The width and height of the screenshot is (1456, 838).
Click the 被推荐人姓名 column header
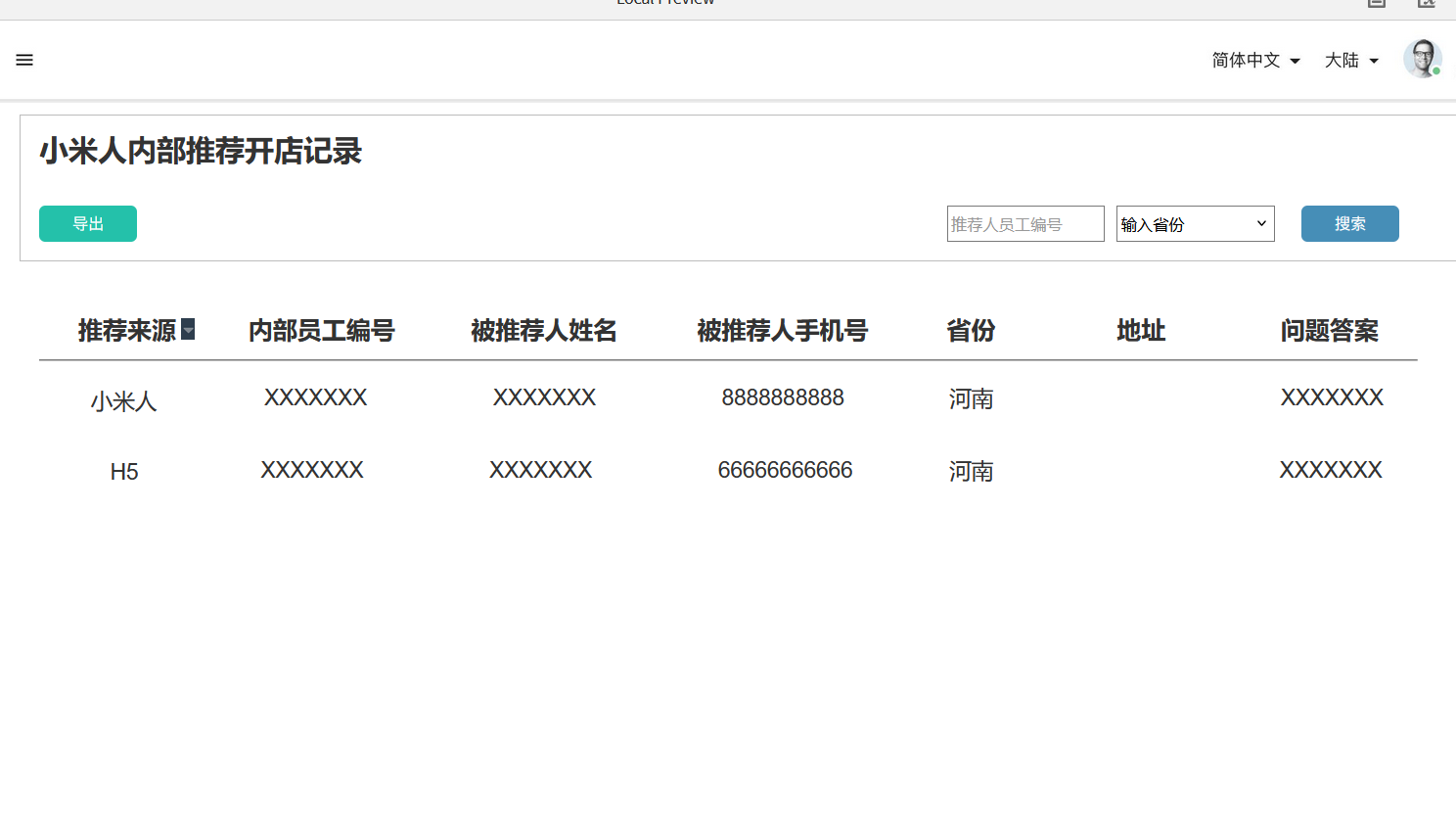click(x=544, y=331)
